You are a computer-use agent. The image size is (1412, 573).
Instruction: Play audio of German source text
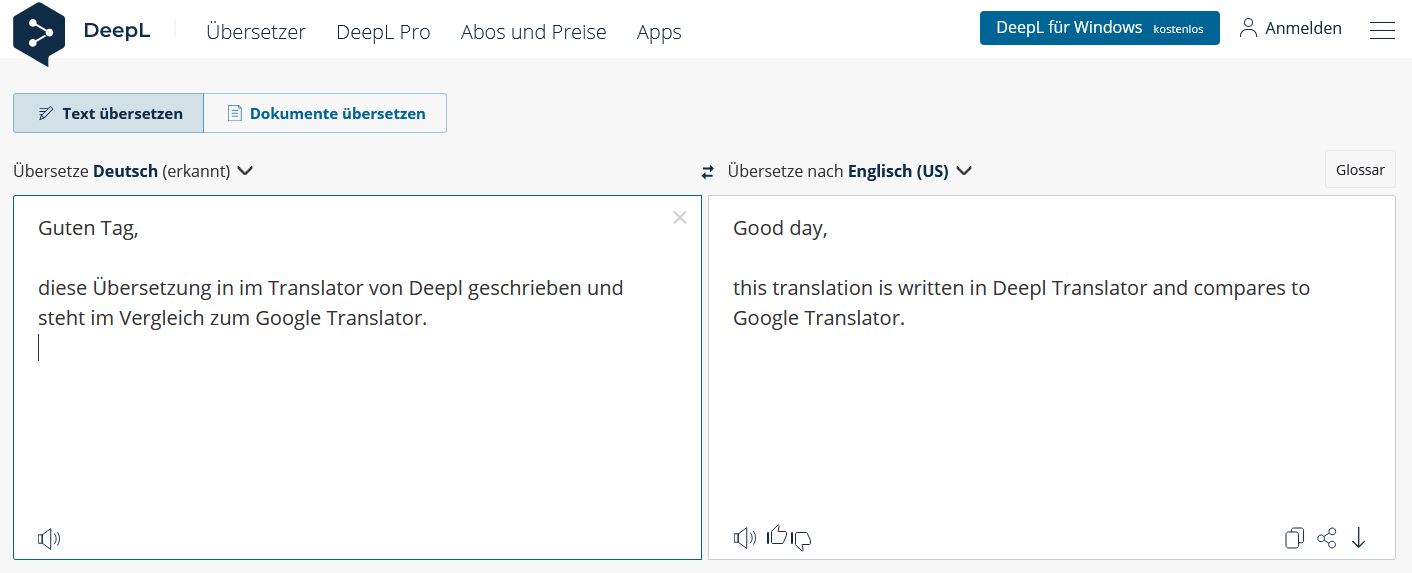[49, 539]
